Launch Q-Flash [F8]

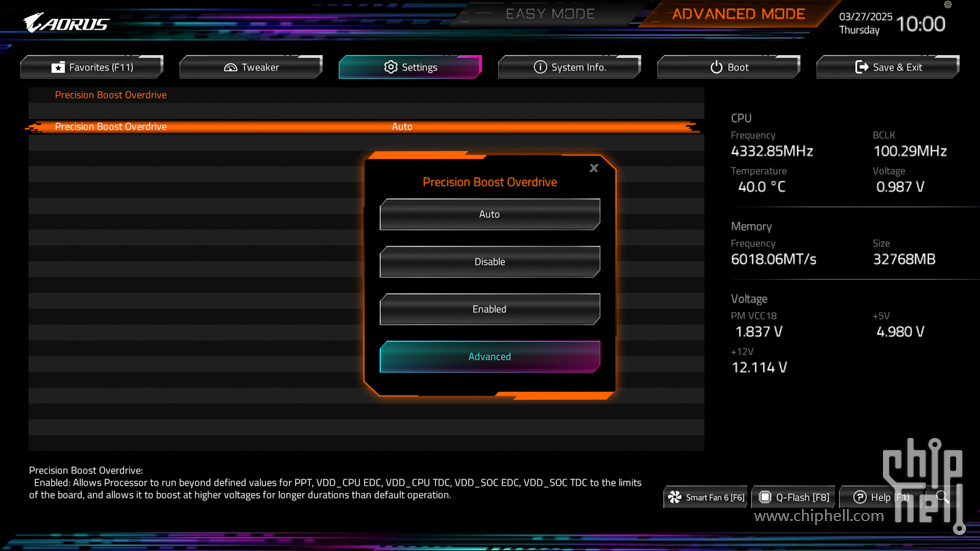click(794, 497)
